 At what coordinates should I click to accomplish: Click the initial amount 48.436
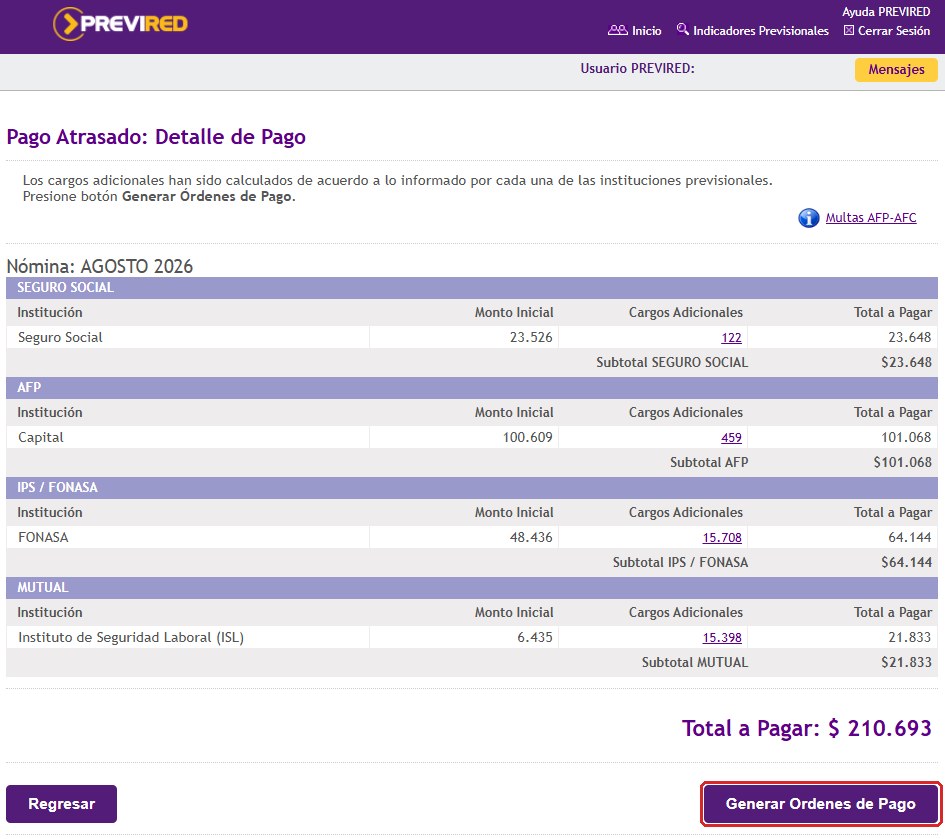(531, 538)
